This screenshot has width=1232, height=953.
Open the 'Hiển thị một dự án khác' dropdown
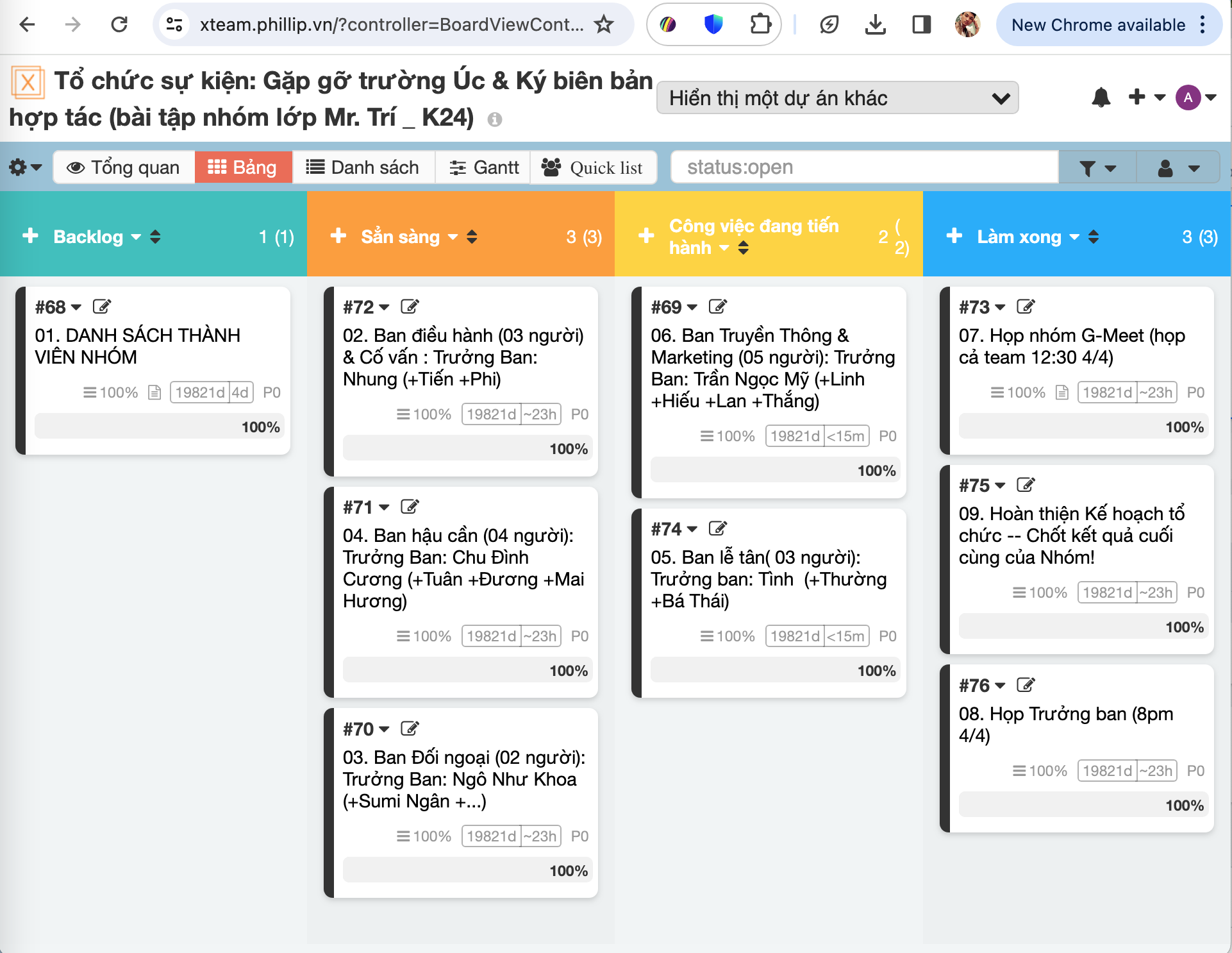tap(837, 98)
